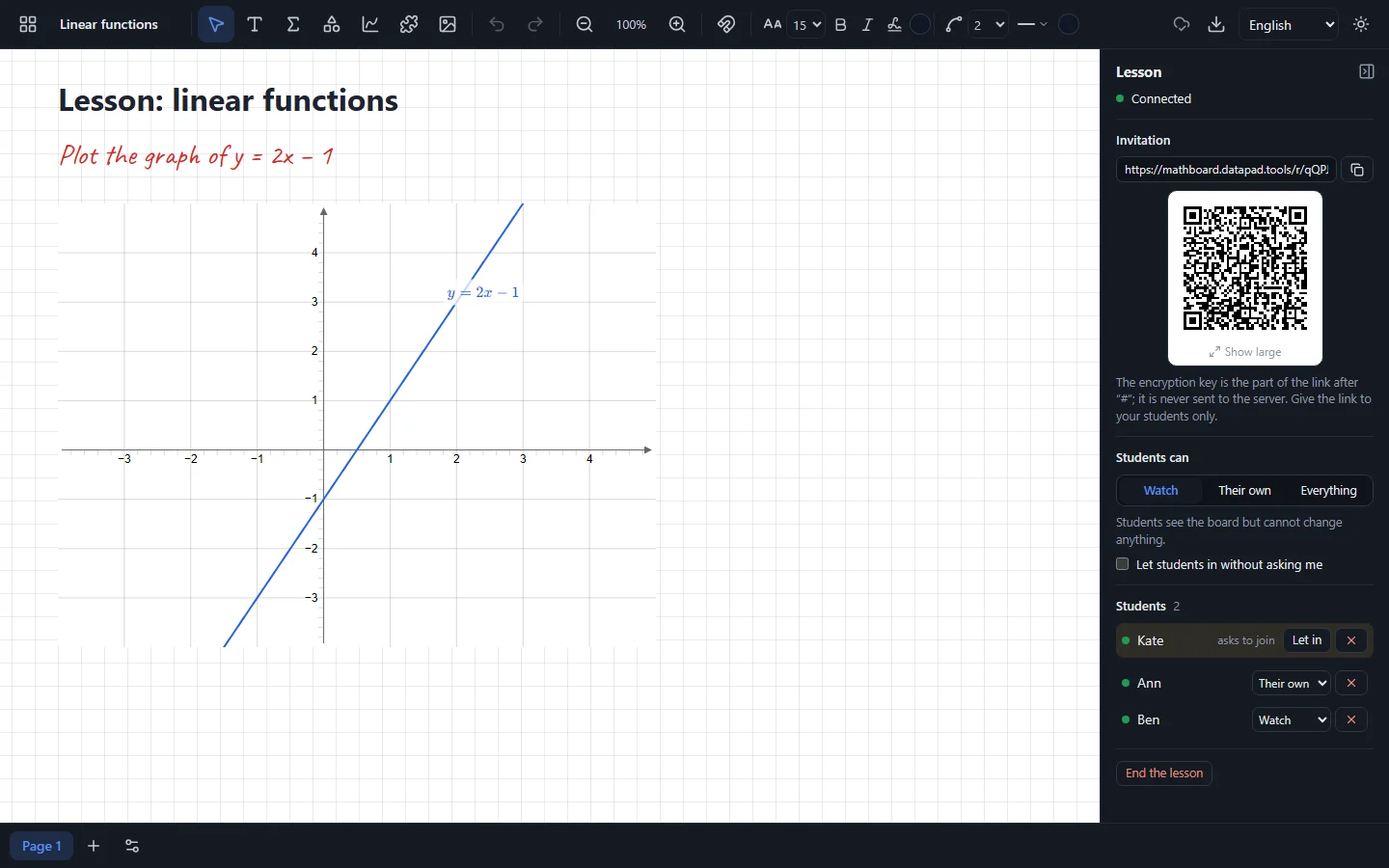Viewport: 1389px width, 868px height.
Task: Open the line style dropdown
Action: point(1032,25)
